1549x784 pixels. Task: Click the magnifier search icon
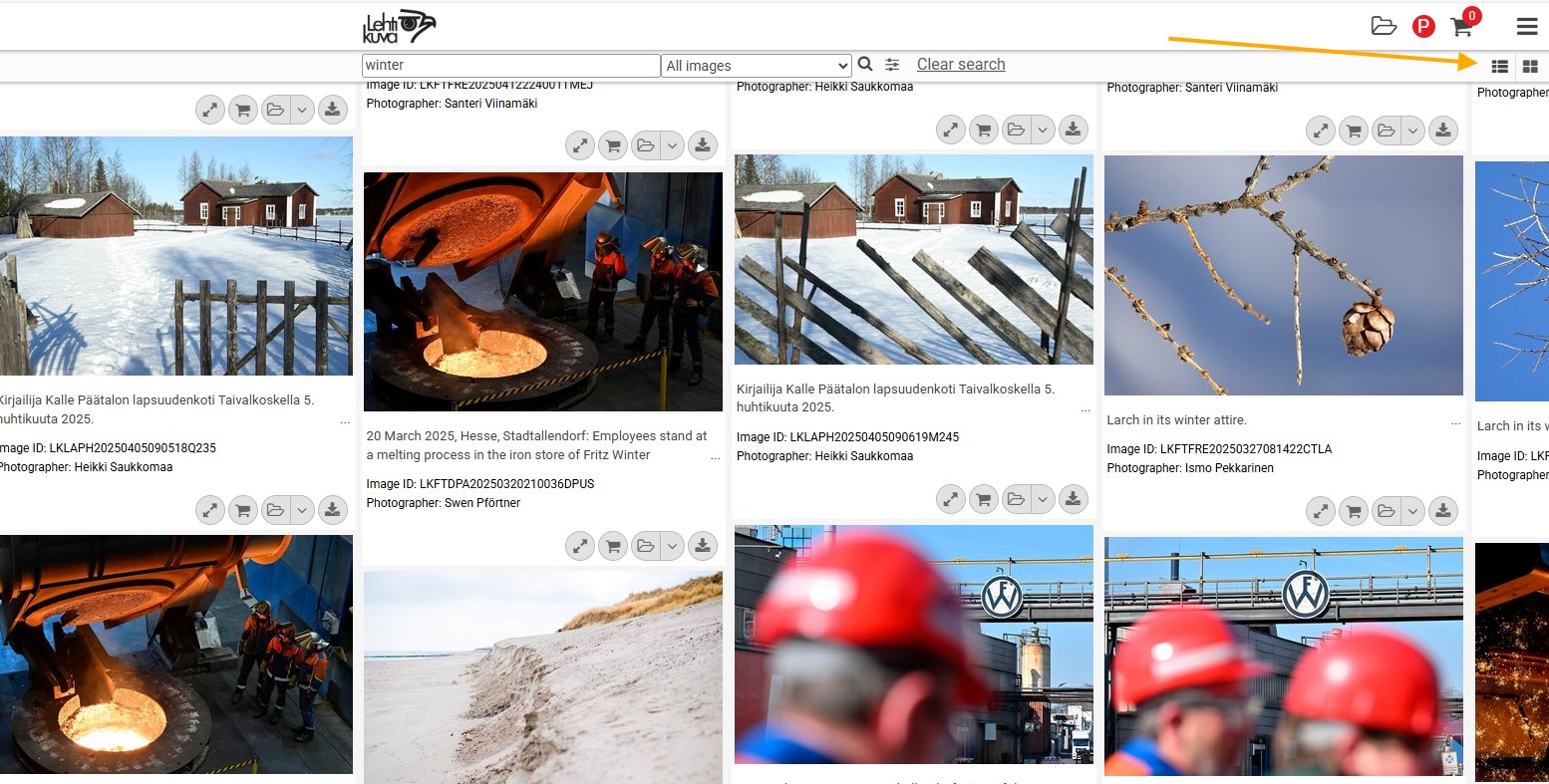865,65
